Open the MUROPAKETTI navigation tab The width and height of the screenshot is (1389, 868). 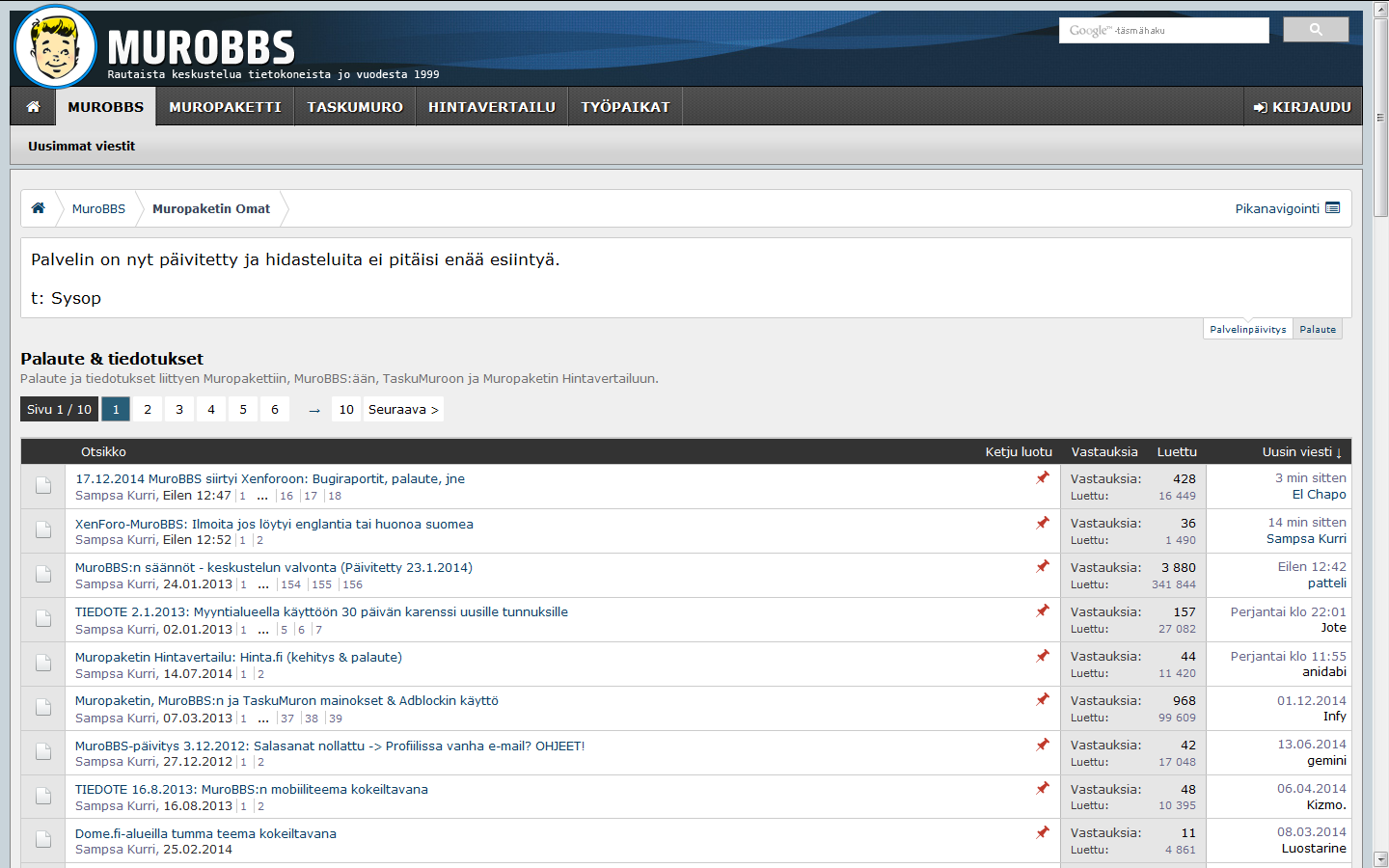226,107
